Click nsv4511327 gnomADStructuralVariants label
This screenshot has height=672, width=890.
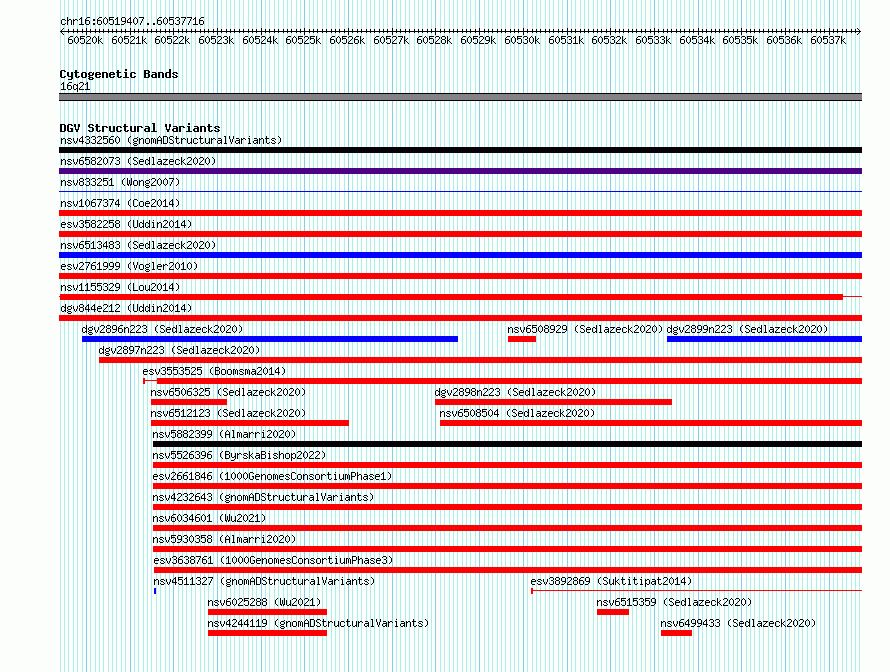click(265, 581)
